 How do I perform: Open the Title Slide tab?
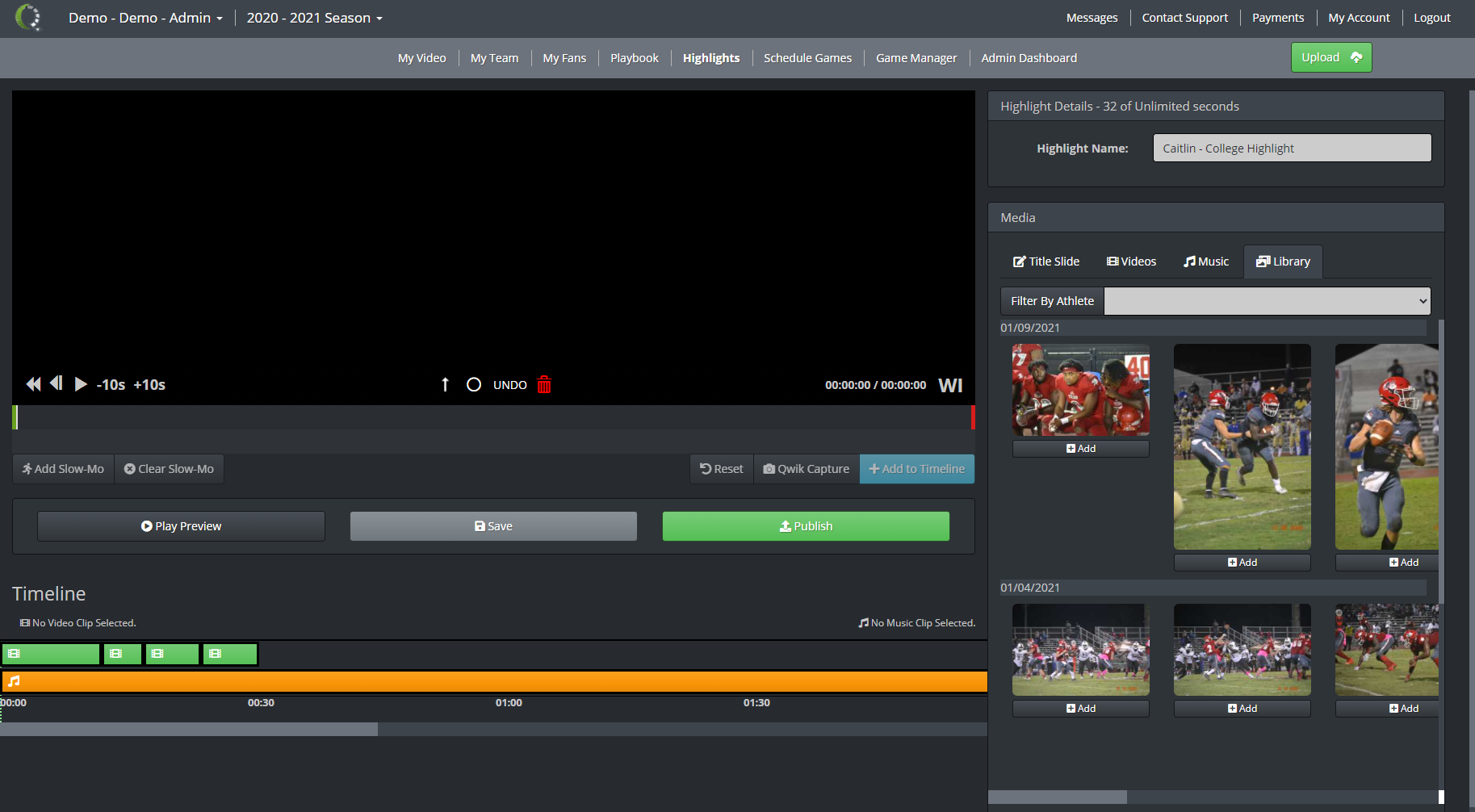tap(1046, 261)
